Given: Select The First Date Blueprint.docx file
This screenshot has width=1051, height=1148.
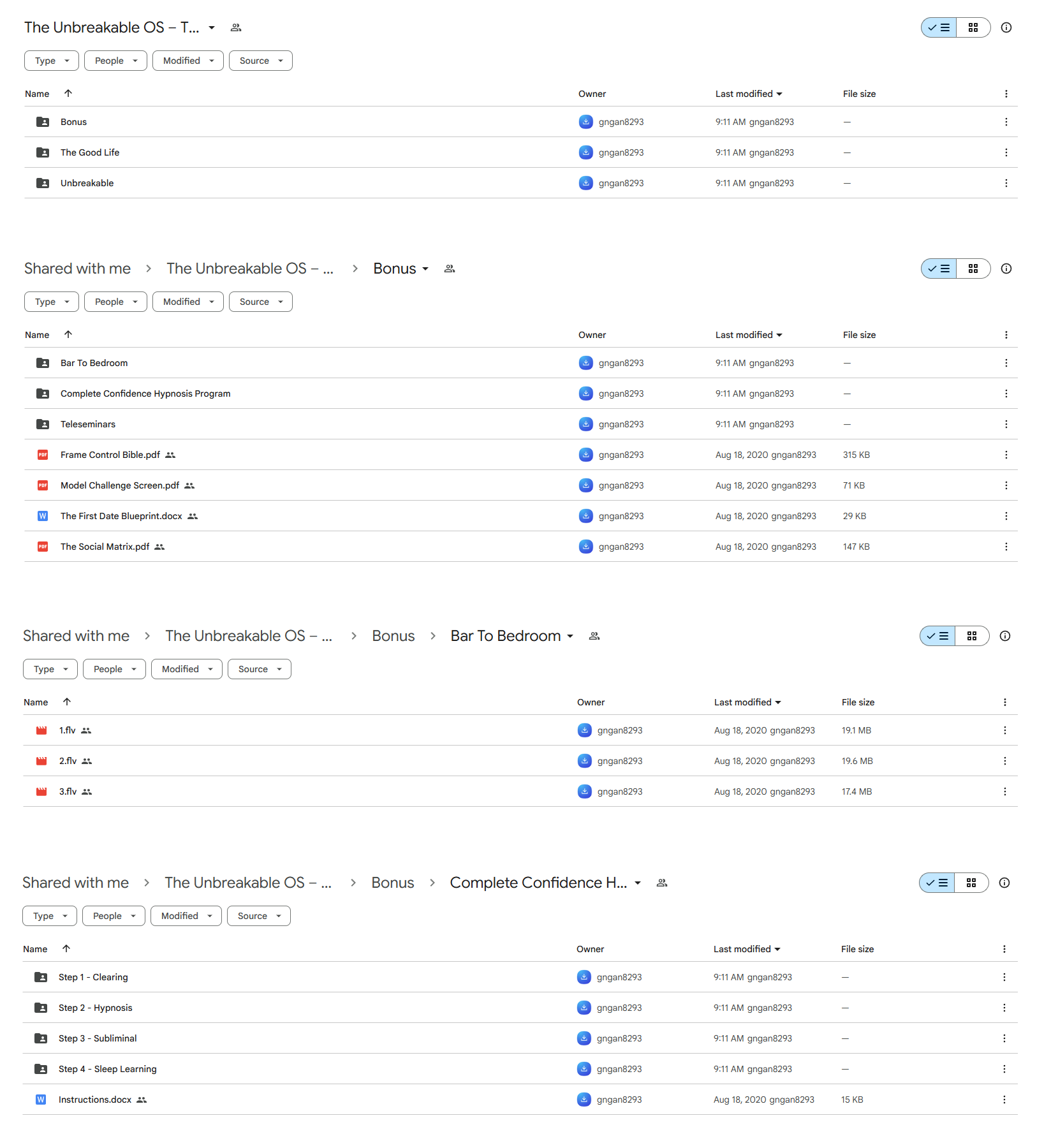Looking at the screenshot, I should pos(521,516).
